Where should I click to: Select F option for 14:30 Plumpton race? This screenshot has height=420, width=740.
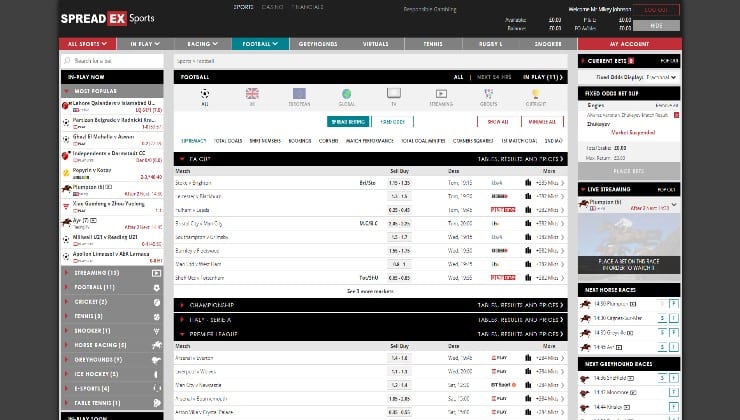674,304
